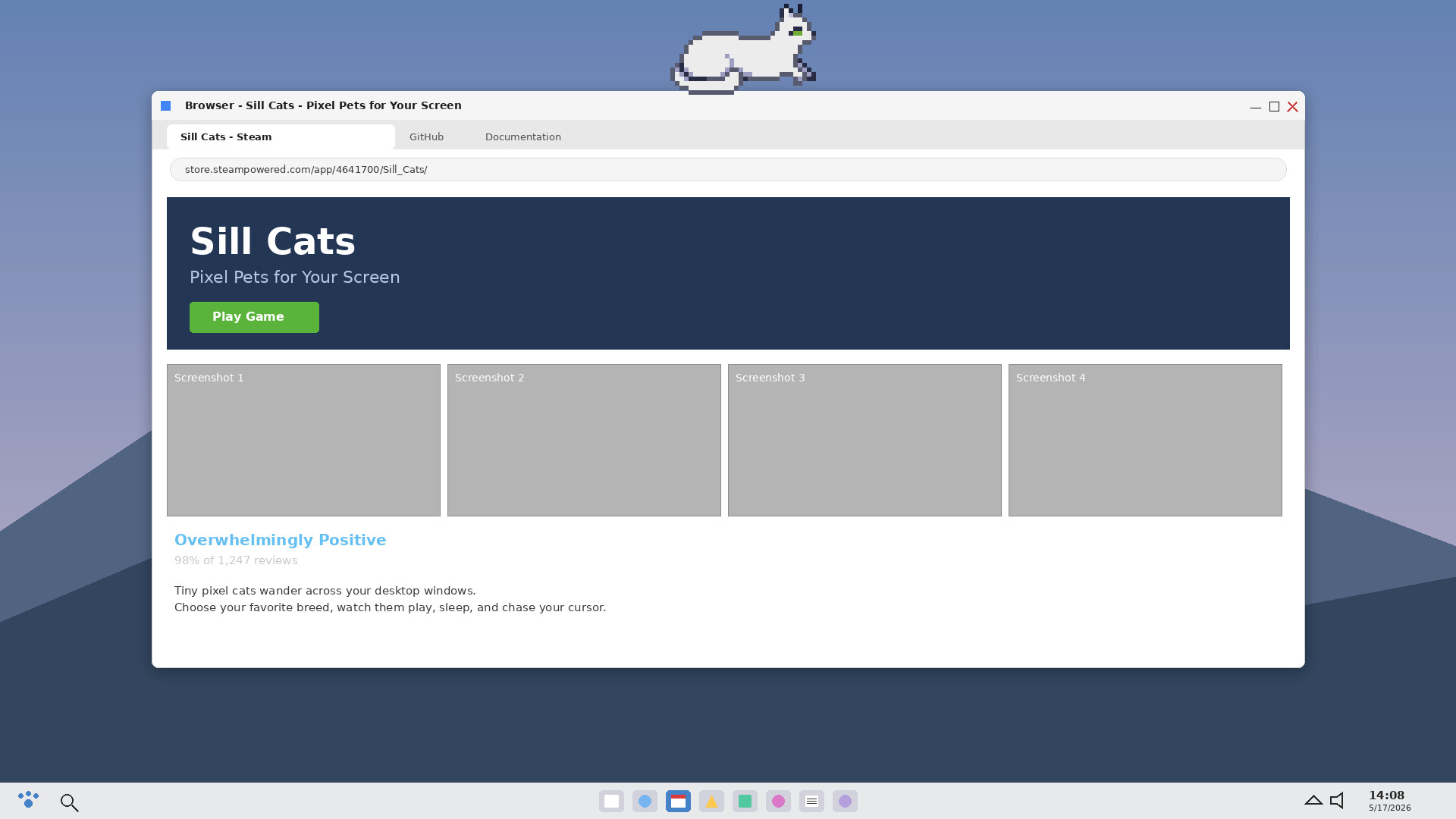Open the Screenshot 1 thumbnail
Screen dimensions: 1456x819
[x=303, y=440]
